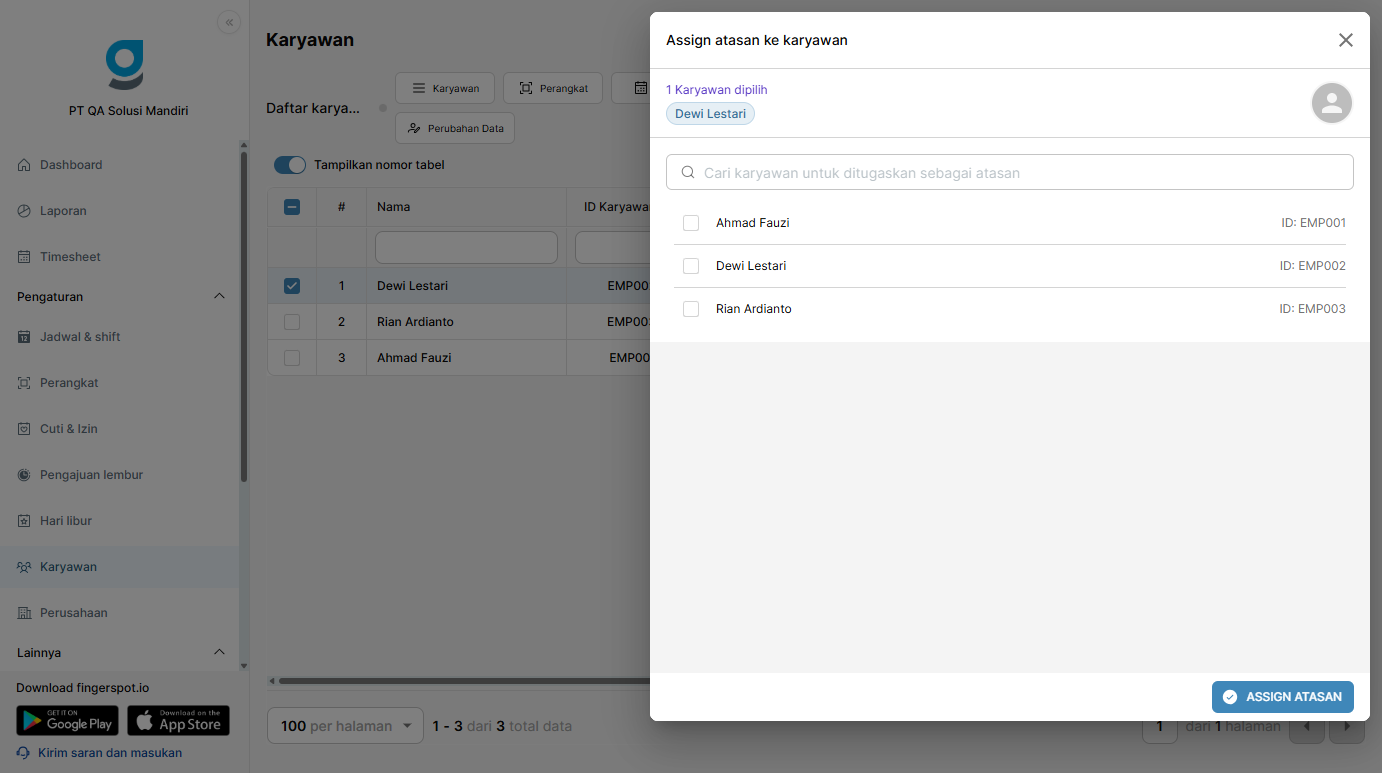Toggle the table header select-all checkbox
This screenshot has height=773, width=1382.
pyautogui.click(x=292, y=207)
